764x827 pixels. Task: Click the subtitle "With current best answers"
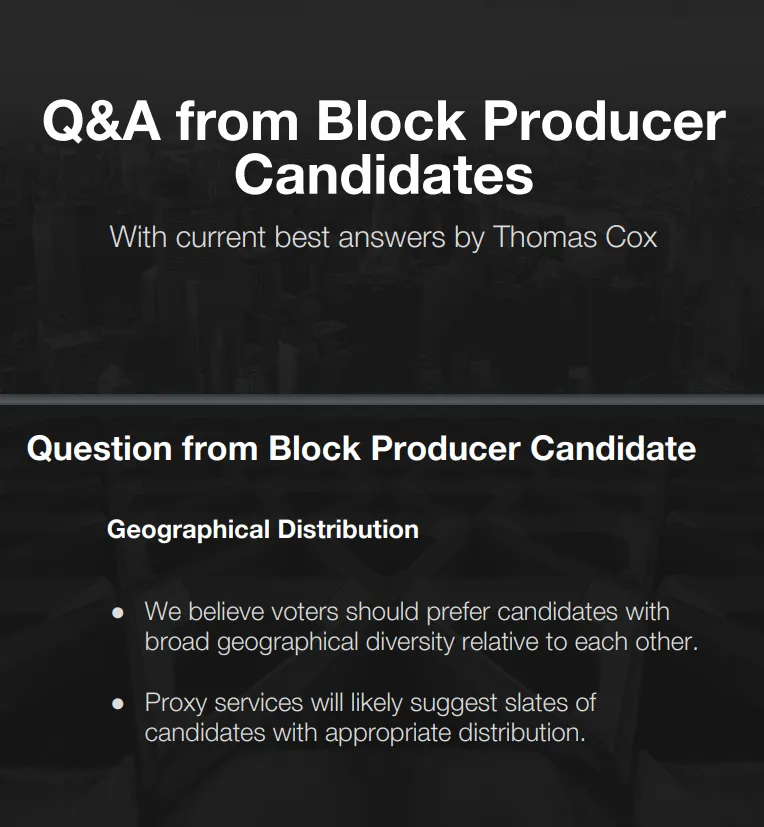pyautogui.click(x=277, y=237)
